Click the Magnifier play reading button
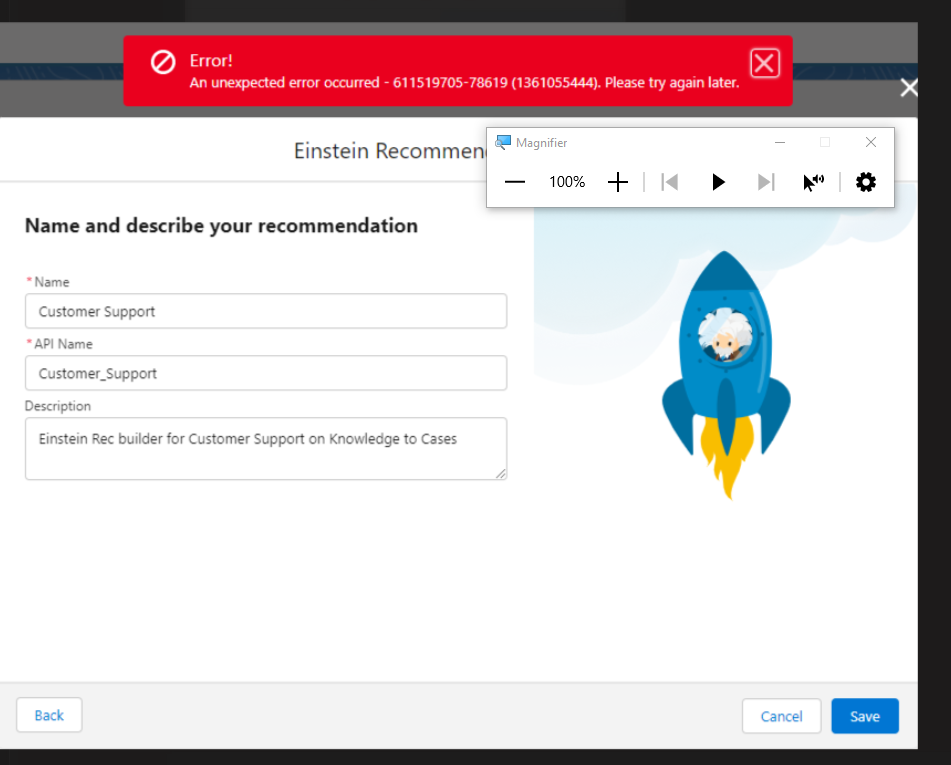This screenshot has height=765, width=951. pyautogui.click(x=717, y=182)
